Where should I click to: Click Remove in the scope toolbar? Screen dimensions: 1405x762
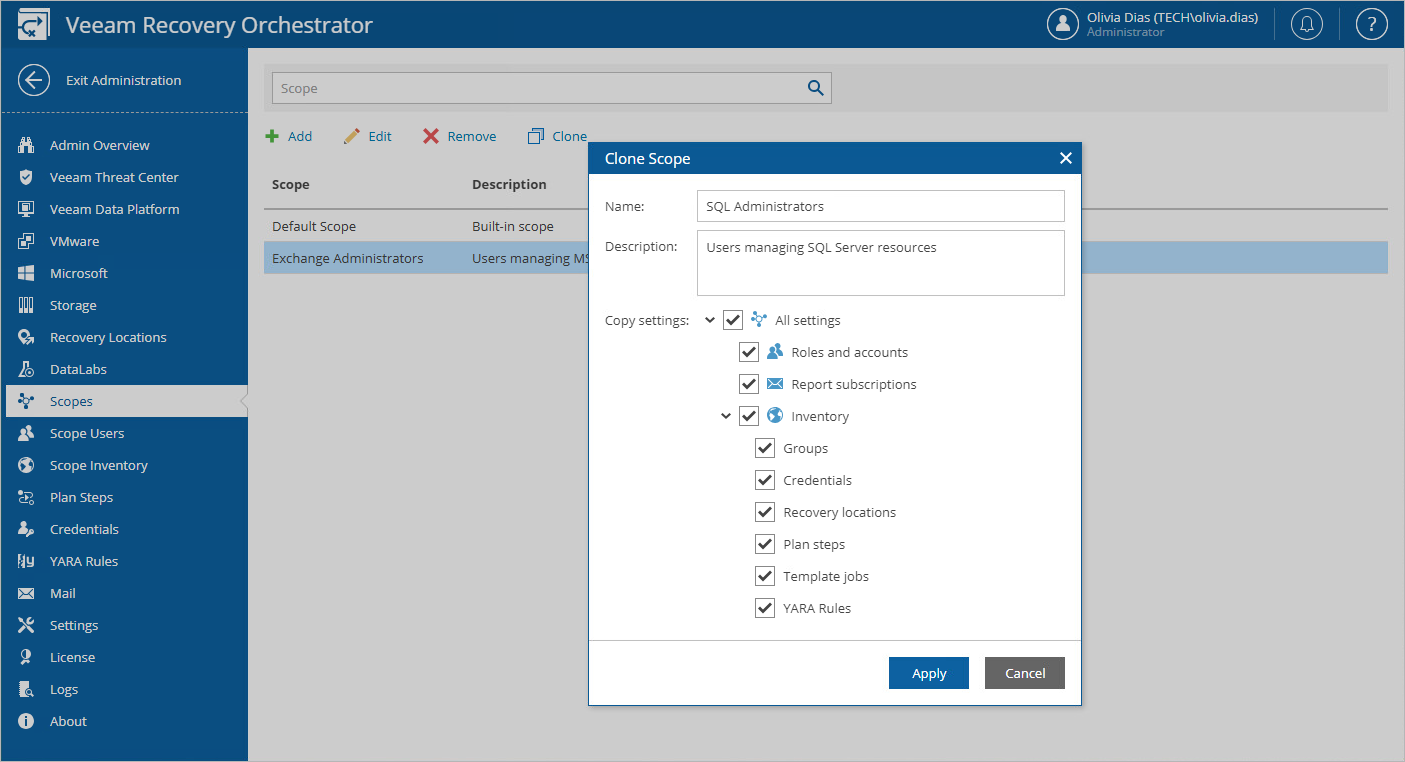(x=460, y=136)
